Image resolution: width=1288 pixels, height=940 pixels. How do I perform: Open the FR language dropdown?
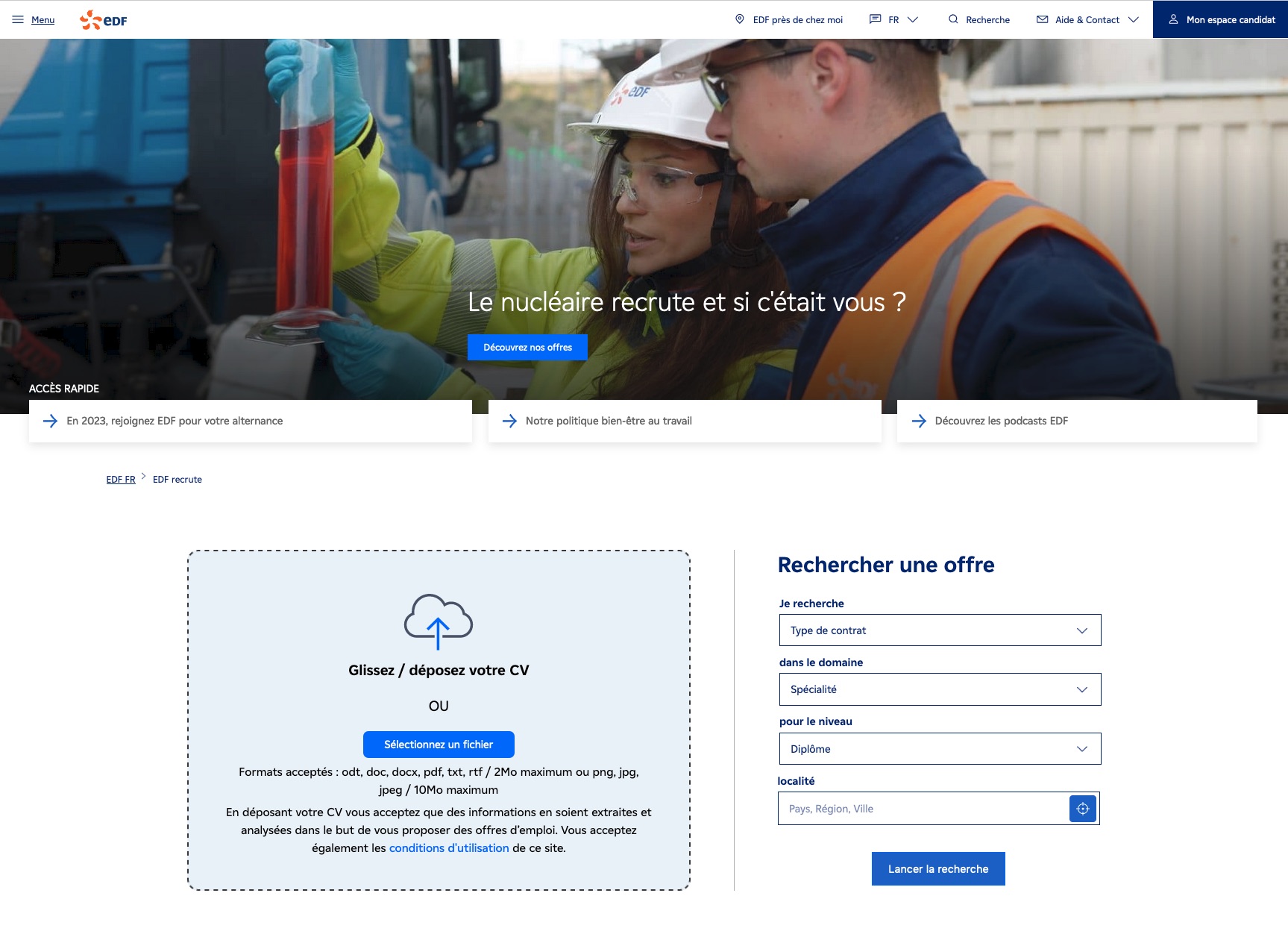893,19
